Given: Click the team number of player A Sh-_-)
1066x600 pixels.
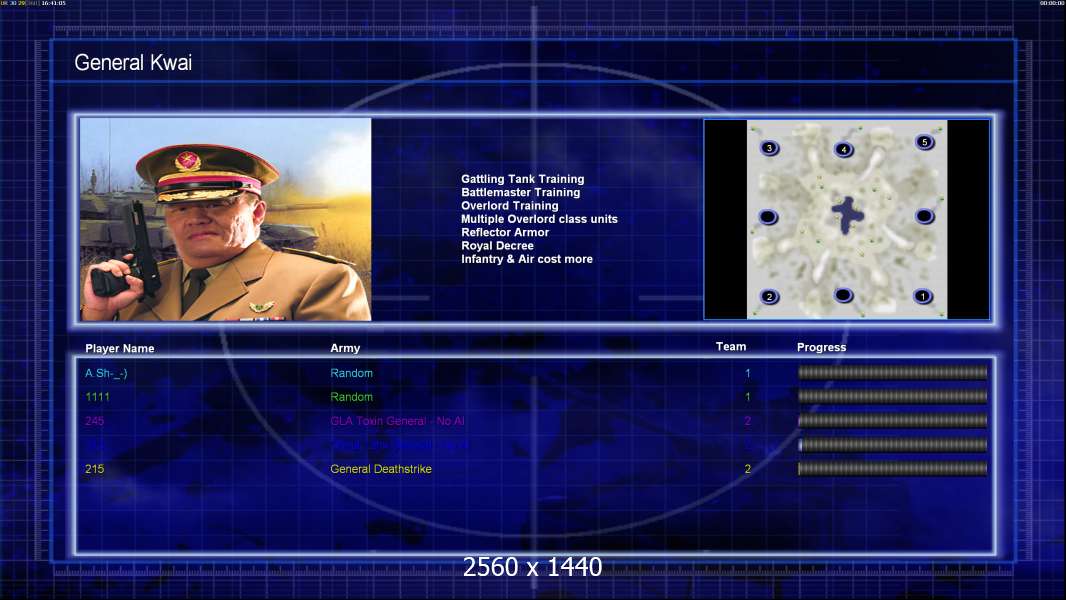Looking at the screenshot, I should pos(748,373).
